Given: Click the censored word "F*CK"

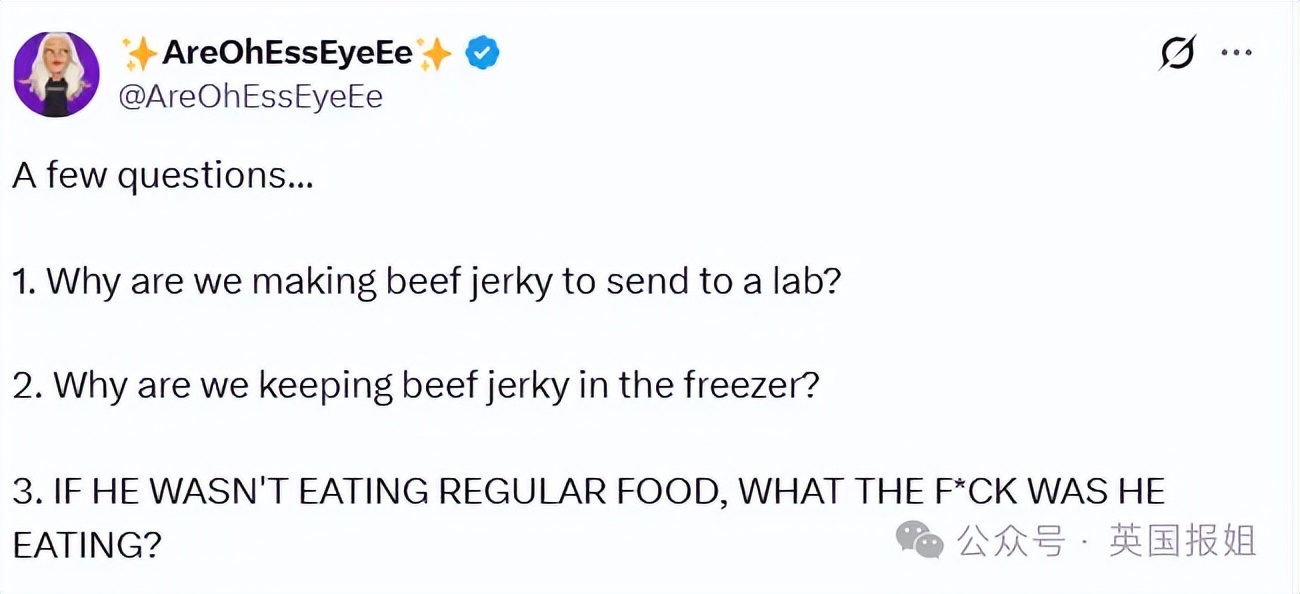Looking at the screenshot, I should pos(965,491).
